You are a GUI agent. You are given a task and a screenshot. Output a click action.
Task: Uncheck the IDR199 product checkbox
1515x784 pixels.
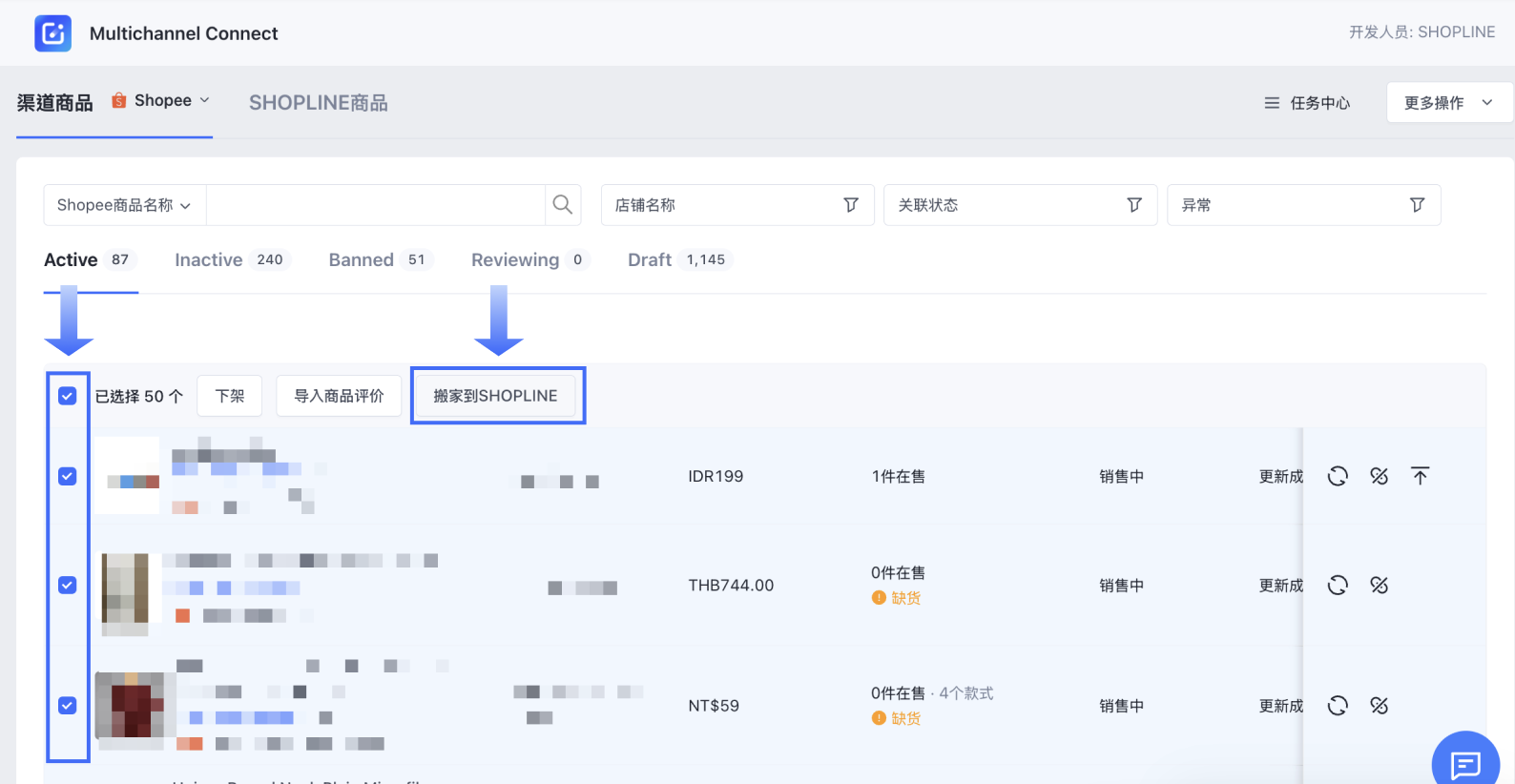pos(67,476)
